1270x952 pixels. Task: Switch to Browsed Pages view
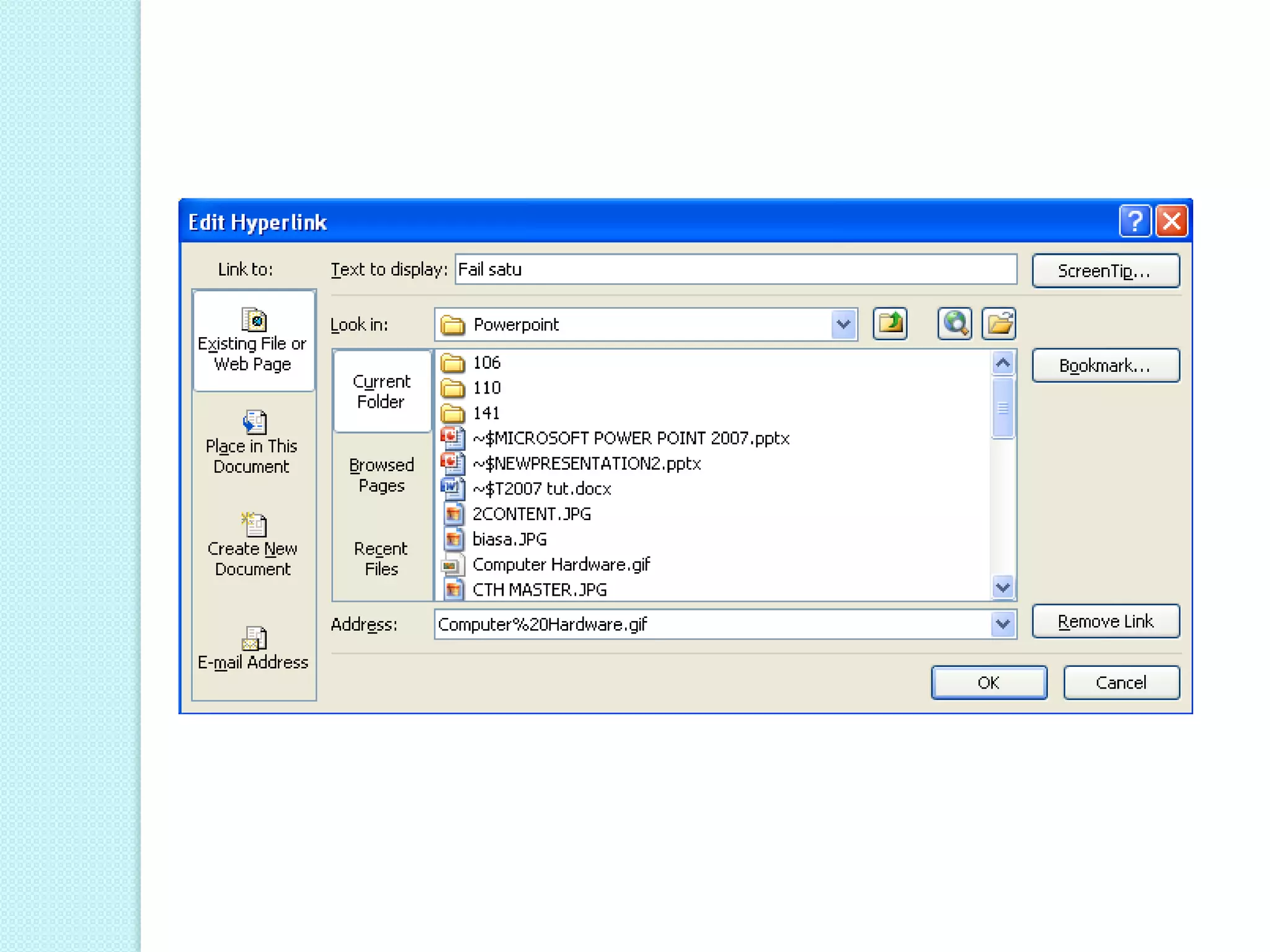381,475
